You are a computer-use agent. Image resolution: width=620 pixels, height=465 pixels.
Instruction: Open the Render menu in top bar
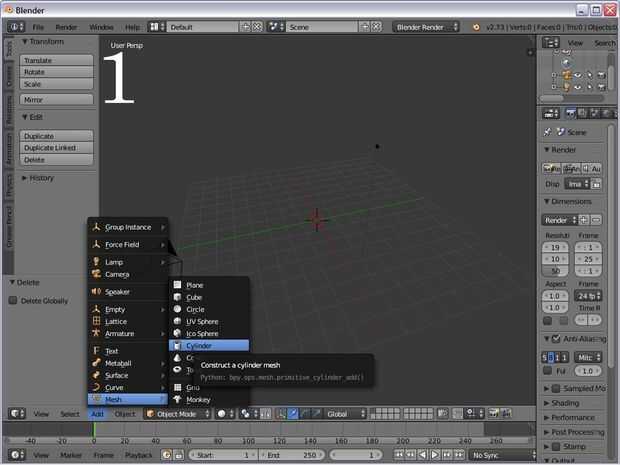(66, 27)
